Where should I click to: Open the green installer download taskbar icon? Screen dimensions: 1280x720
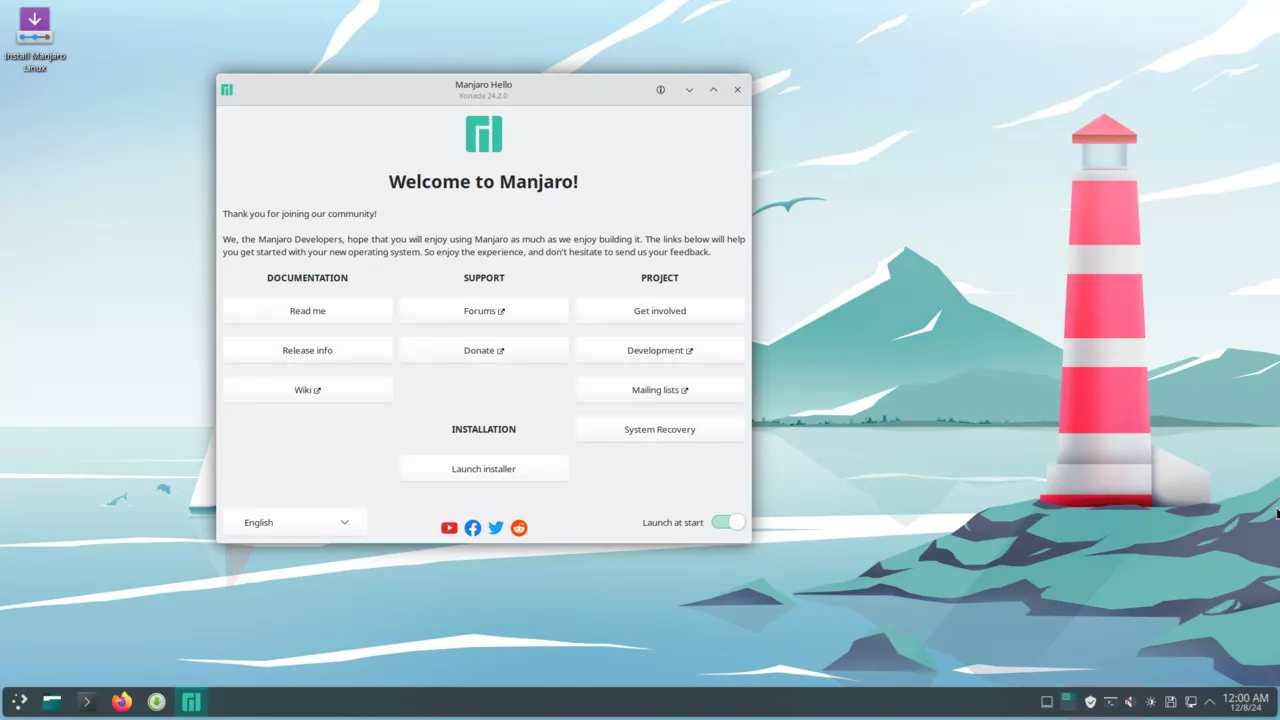pos(157,702)
